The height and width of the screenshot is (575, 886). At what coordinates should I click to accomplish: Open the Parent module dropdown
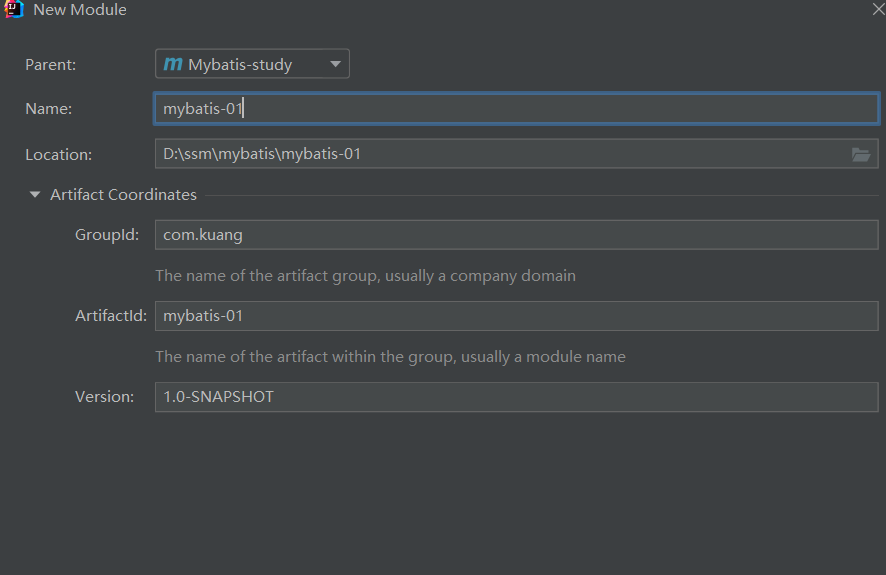pos(252,64)
